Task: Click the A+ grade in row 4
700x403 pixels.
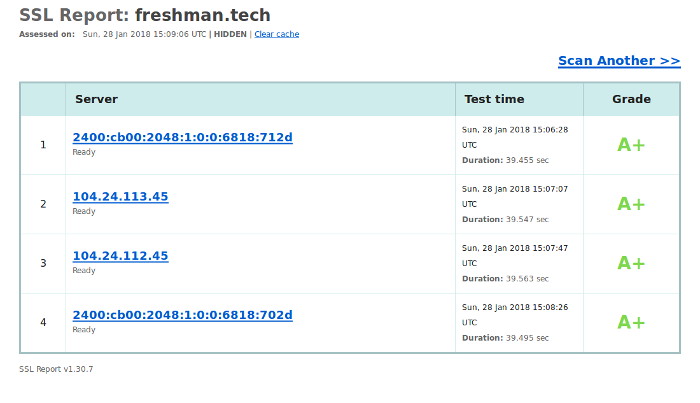Action: 631,322
